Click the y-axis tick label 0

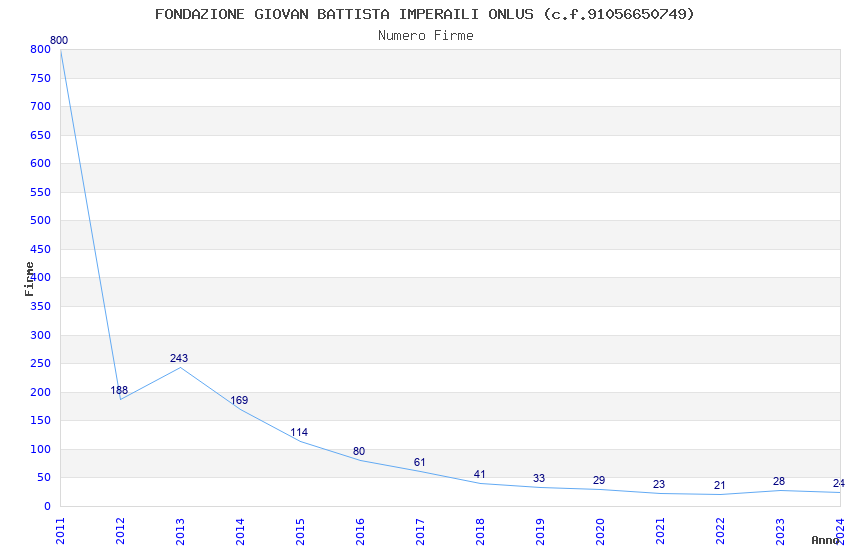pos(48,506)
